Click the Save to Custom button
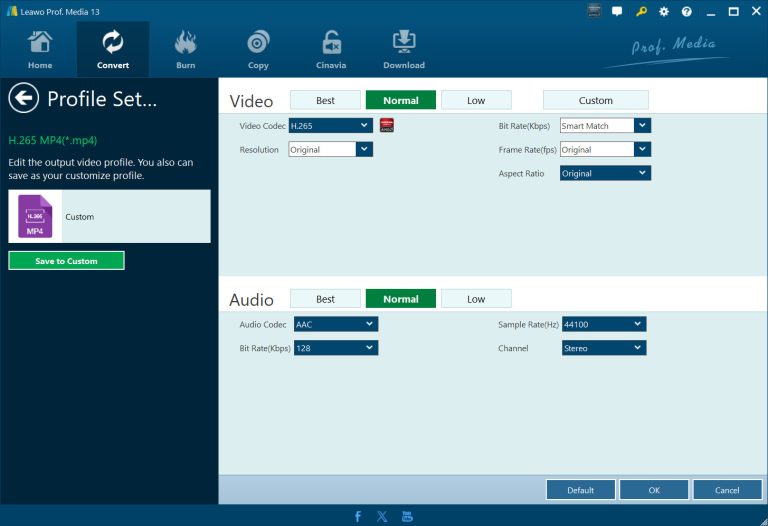This screenshot has width=768, height=526. (x=66, y=261)
